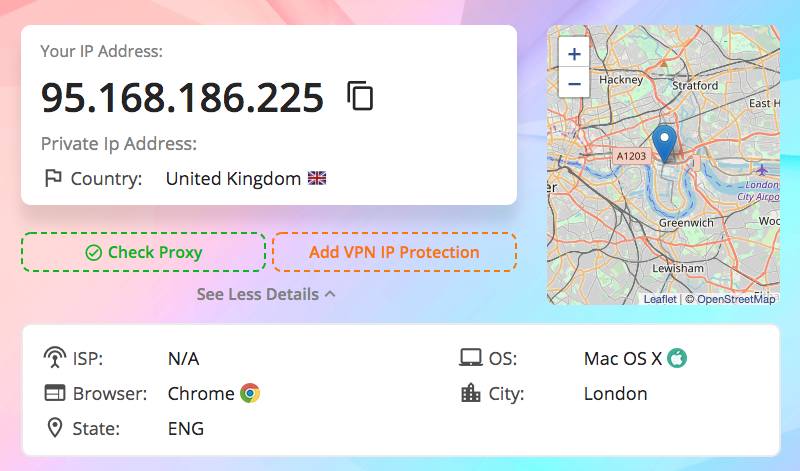The width and height of the screenshot is (800, 471).
Task: Collapse details with See Less Details
Action: (x=266, y=294)
